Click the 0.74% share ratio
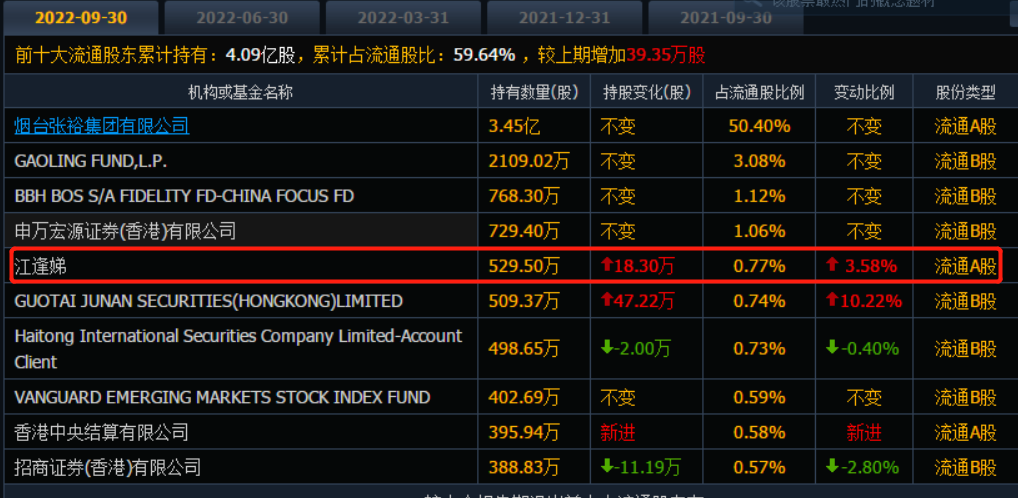Viewport: 1018px width, 498px height. coord(760,301)
